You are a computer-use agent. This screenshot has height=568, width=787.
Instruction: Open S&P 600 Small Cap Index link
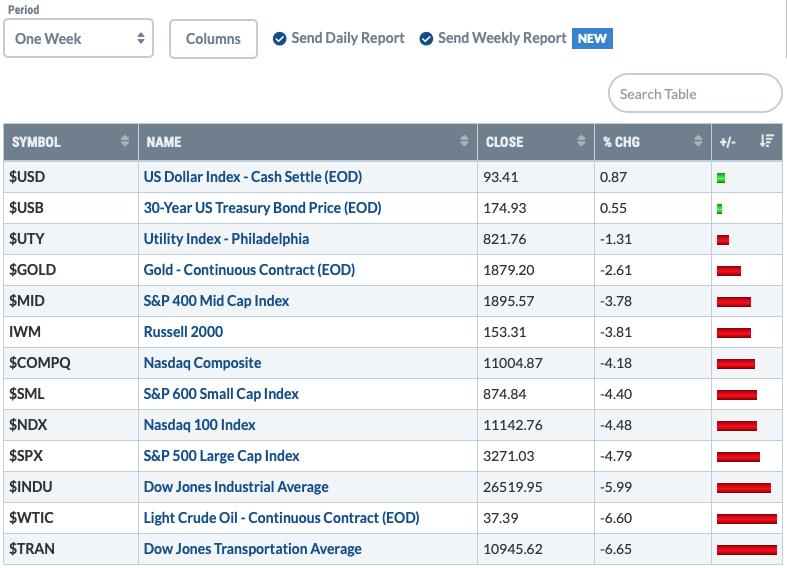click(x=221, y=394)
